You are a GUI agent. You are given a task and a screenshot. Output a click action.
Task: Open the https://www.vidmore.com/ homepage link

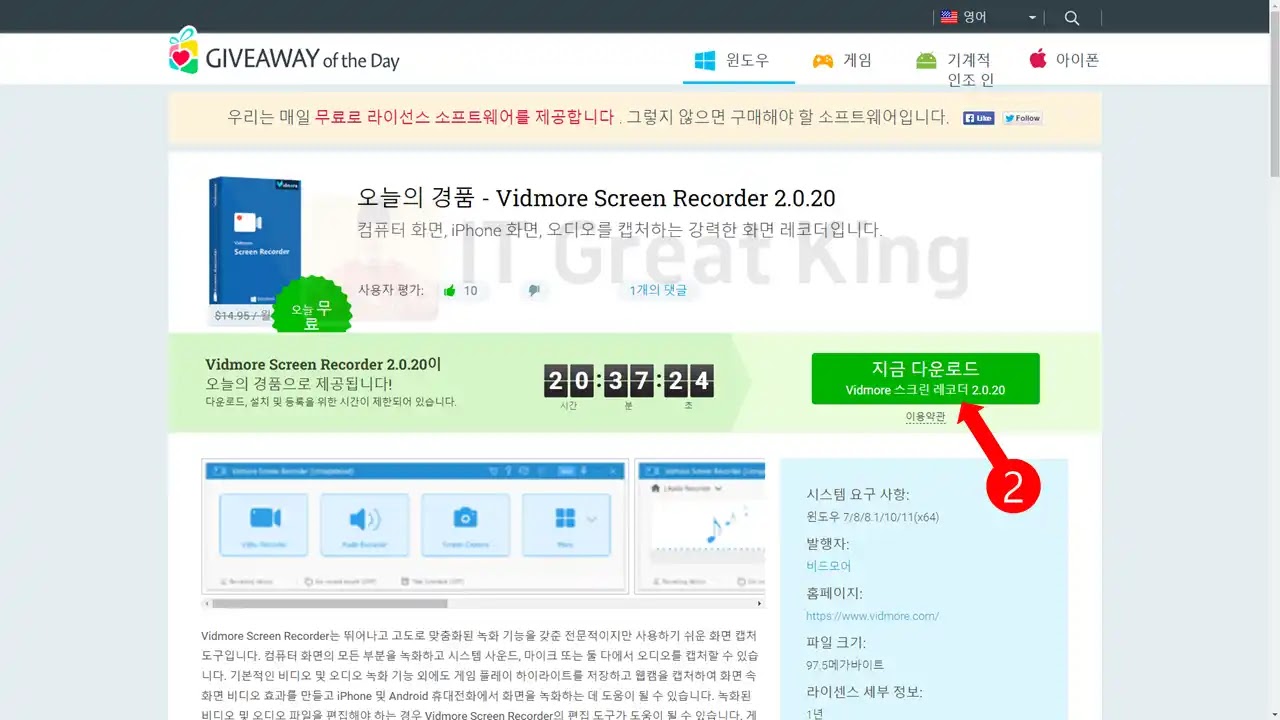tap(872, 616)
